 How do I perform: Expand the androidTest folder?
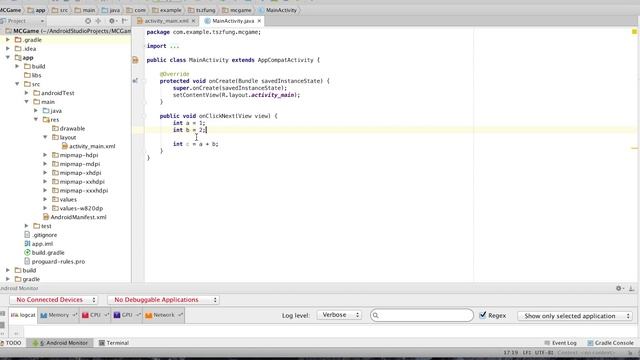coord(27,93)
